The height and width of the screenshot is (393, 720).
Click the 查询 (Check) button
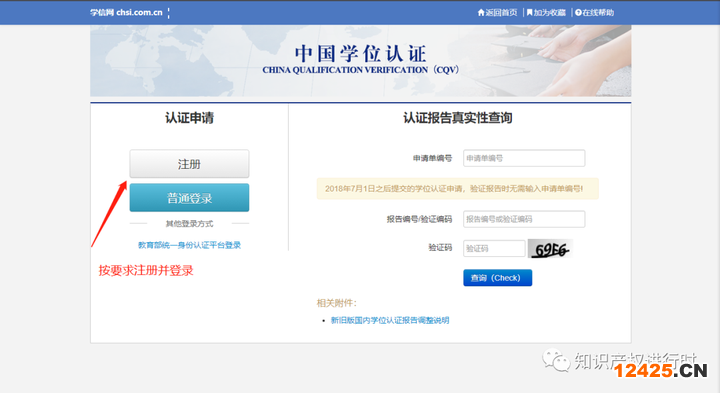[x=497, y=278]
